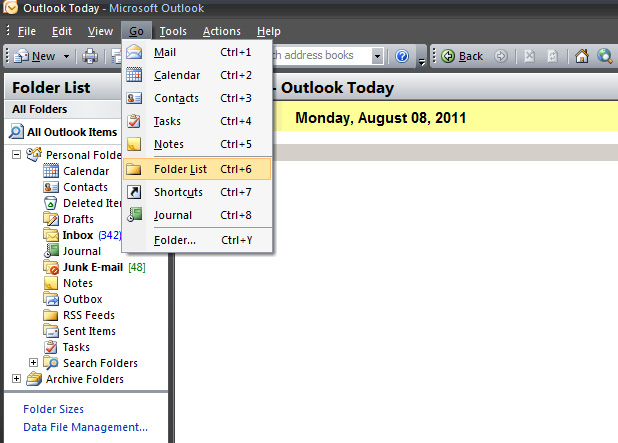Select highlighted Folder List menu entry
This screenshot has height=443, width=618.
coord(197,169)
